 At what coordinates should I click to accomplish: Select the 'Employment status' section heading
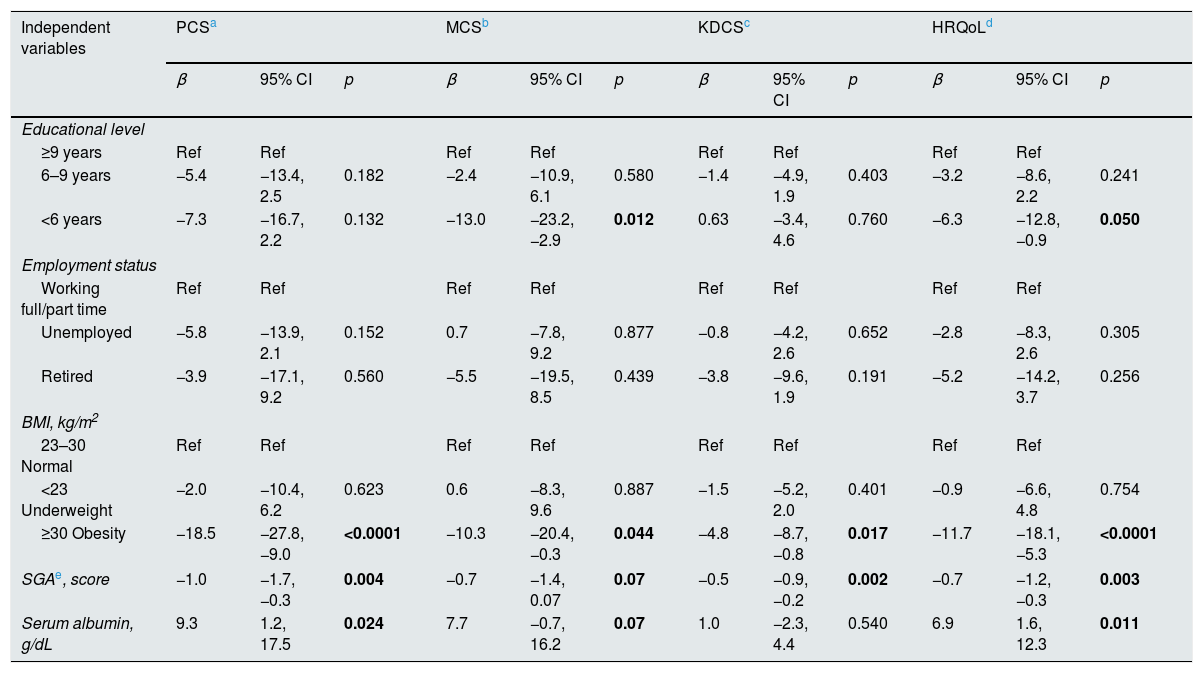click(x=89, y=265)
